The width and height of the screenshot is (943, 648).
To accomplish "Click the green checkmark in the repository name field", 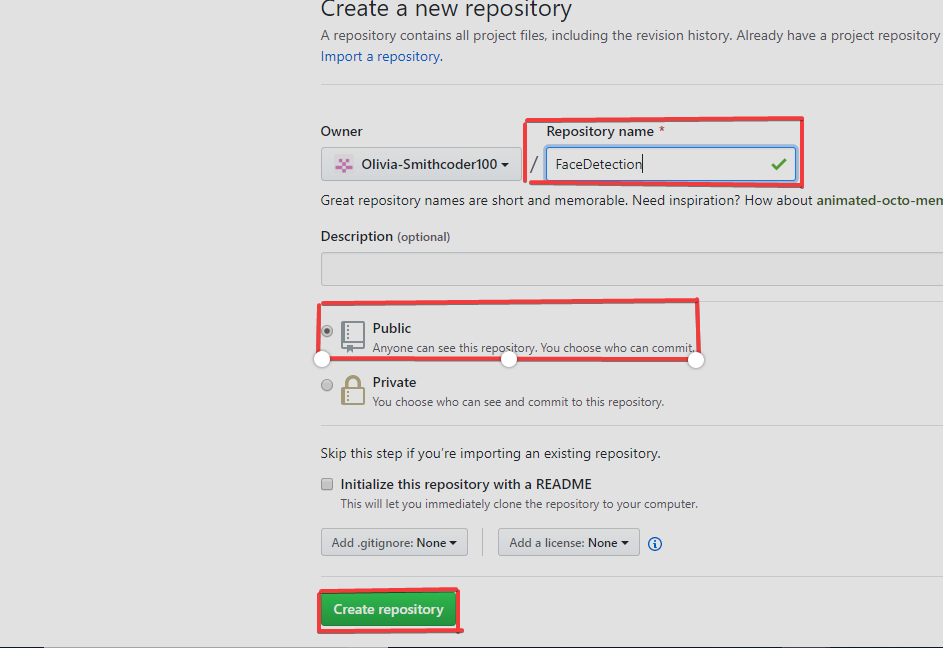I will pyautogui.click(x=779, y=164).
